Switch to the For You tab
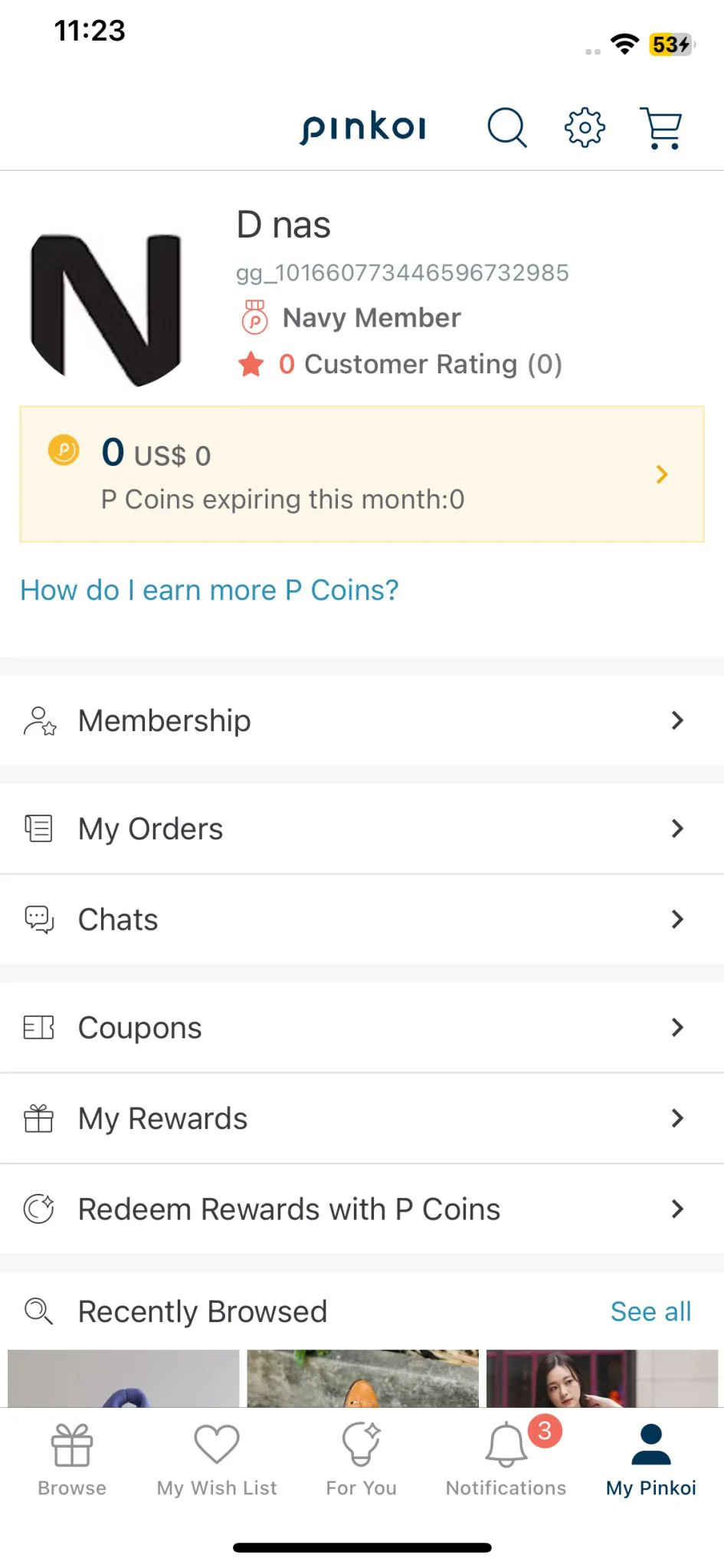This screenshot has height=1568, width=724. tap(362, 1460)
